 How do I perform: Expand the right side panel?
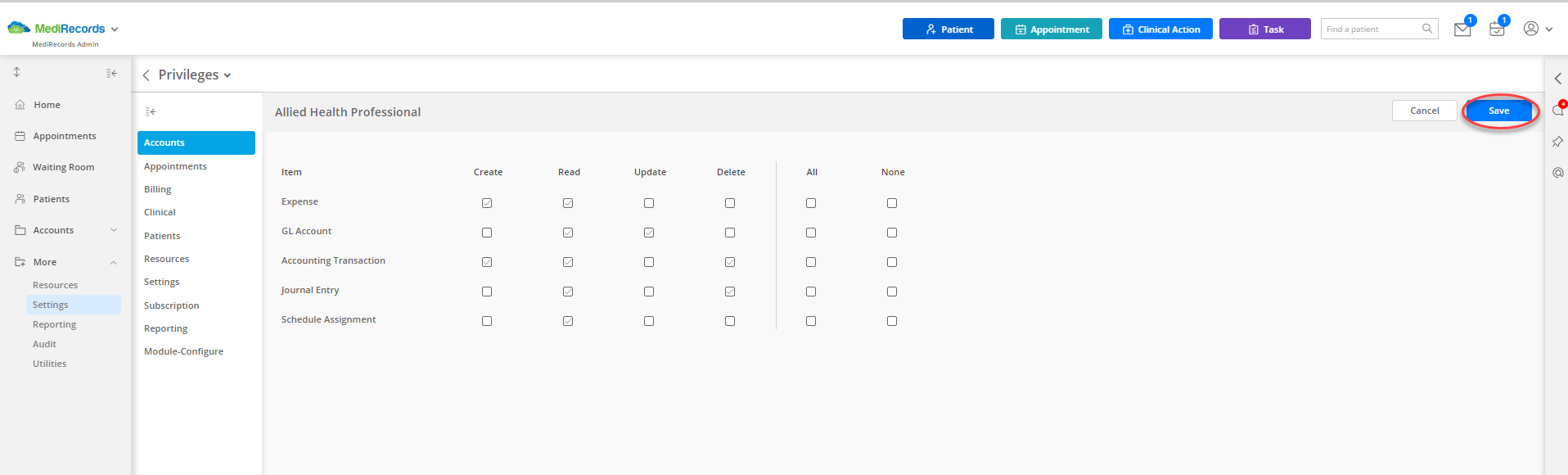1557,79
